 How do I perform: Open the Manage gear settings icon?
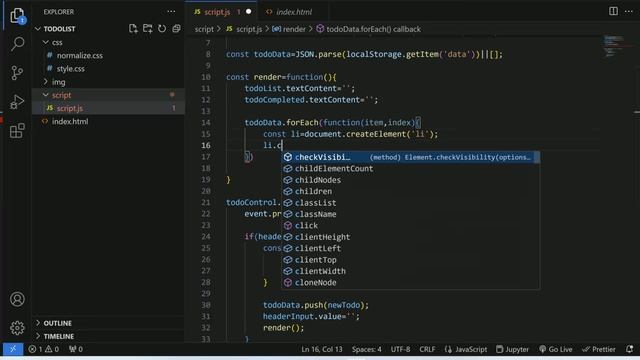pyautogui.click(x=17, y=328)
